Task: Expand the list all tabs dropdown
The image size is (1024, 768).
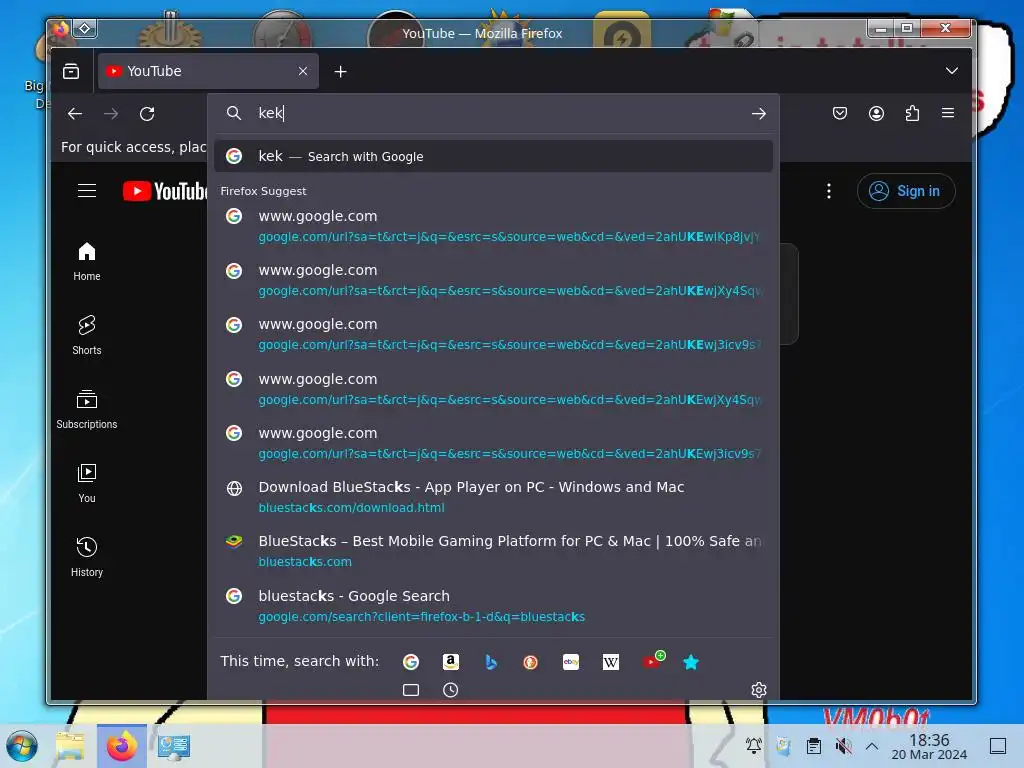Action: [x=952, y=71]
